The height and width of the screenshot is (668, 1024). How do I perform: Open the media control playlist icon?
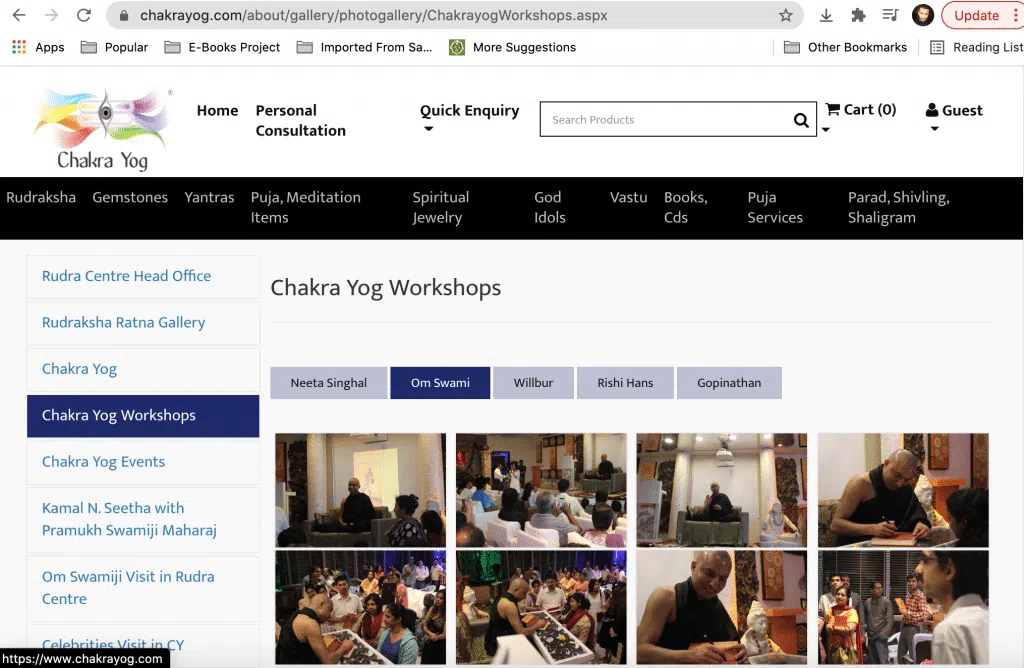click(890, 15)
